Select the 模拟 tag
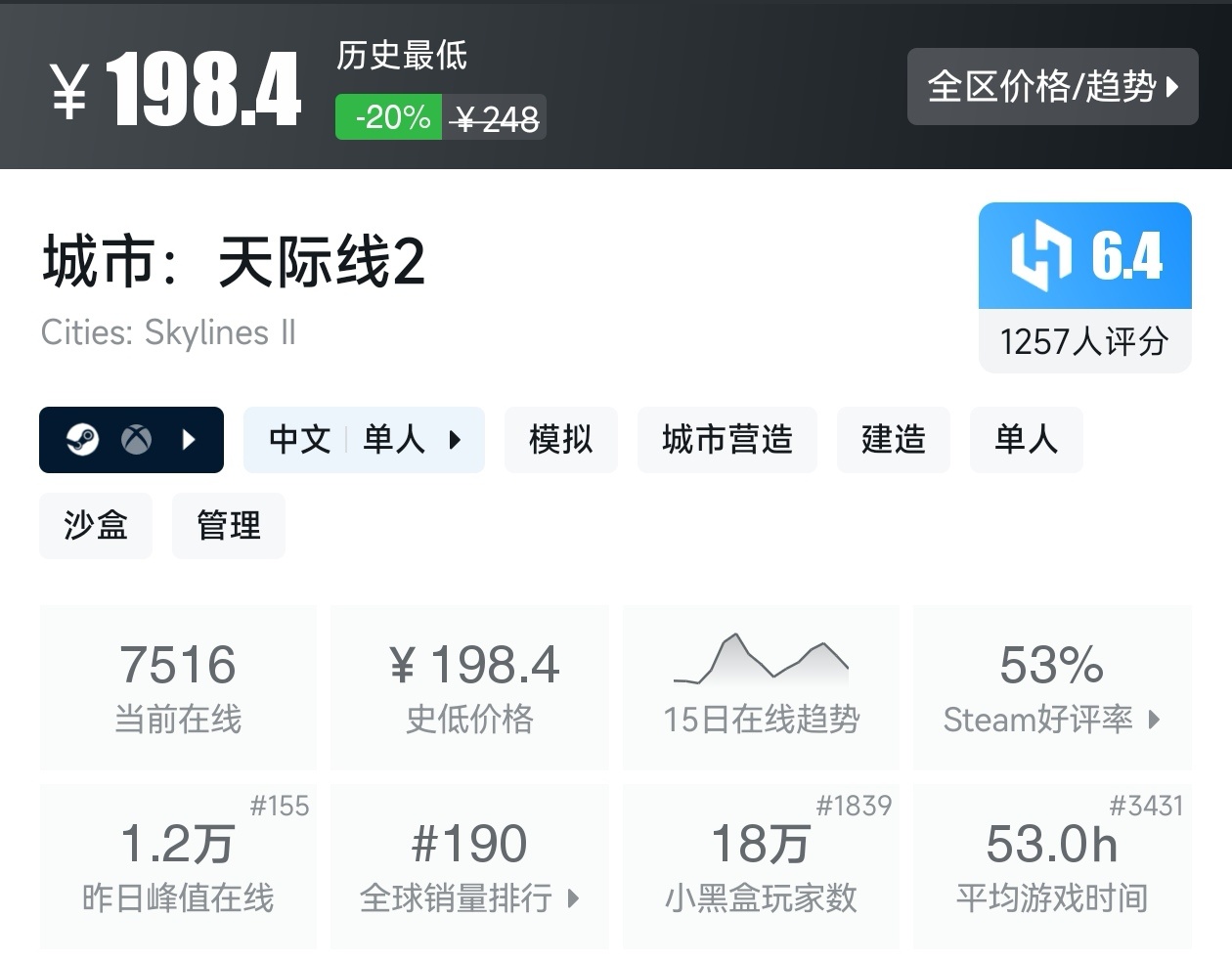Viewport: 1232px width, 962px height. pyautogui.click(x=561, y=440)
